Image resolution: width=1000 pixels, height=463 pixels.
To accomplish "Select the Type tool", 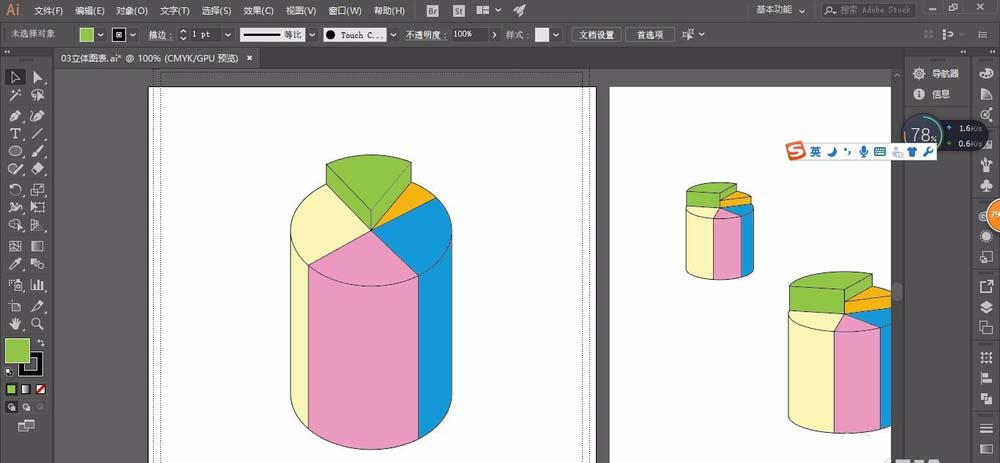I will tap(15, 134).
